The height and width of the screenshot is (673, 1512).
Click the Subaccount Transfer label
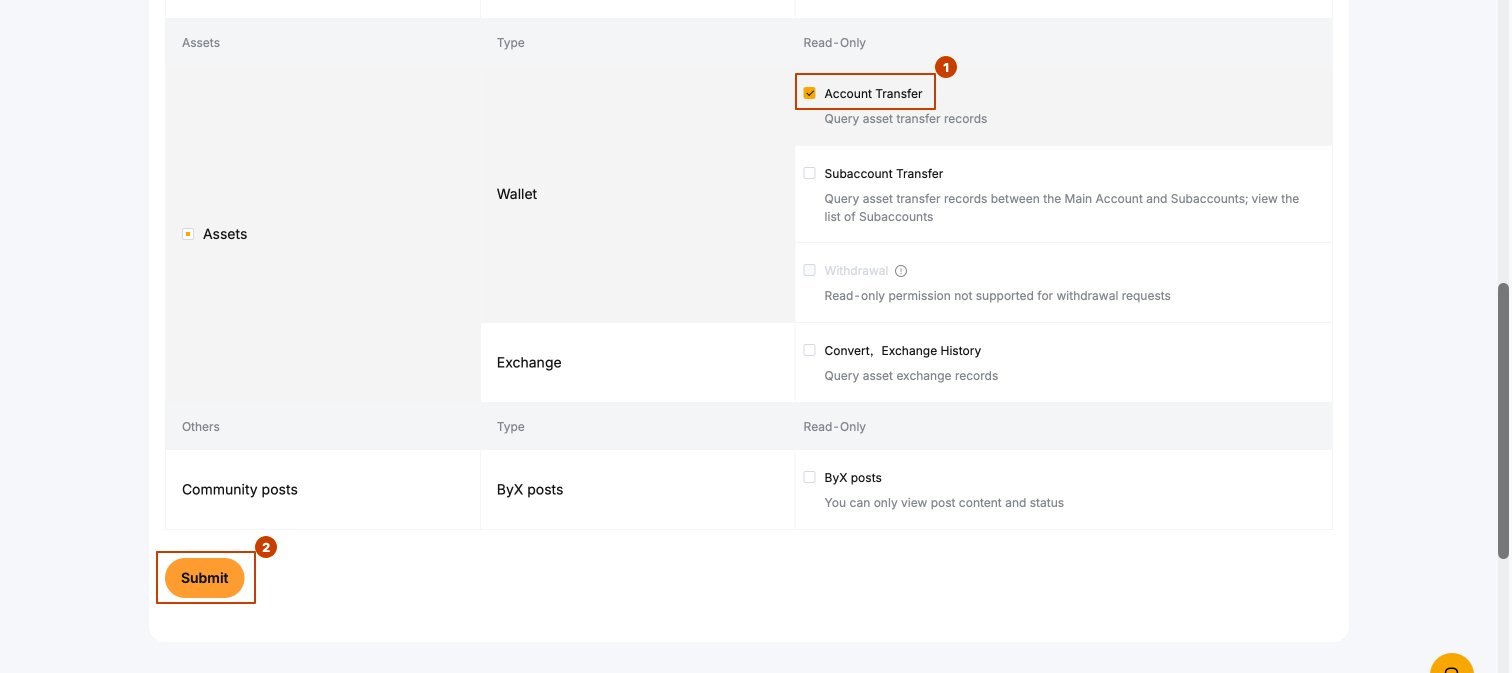[x=884, y=174]
